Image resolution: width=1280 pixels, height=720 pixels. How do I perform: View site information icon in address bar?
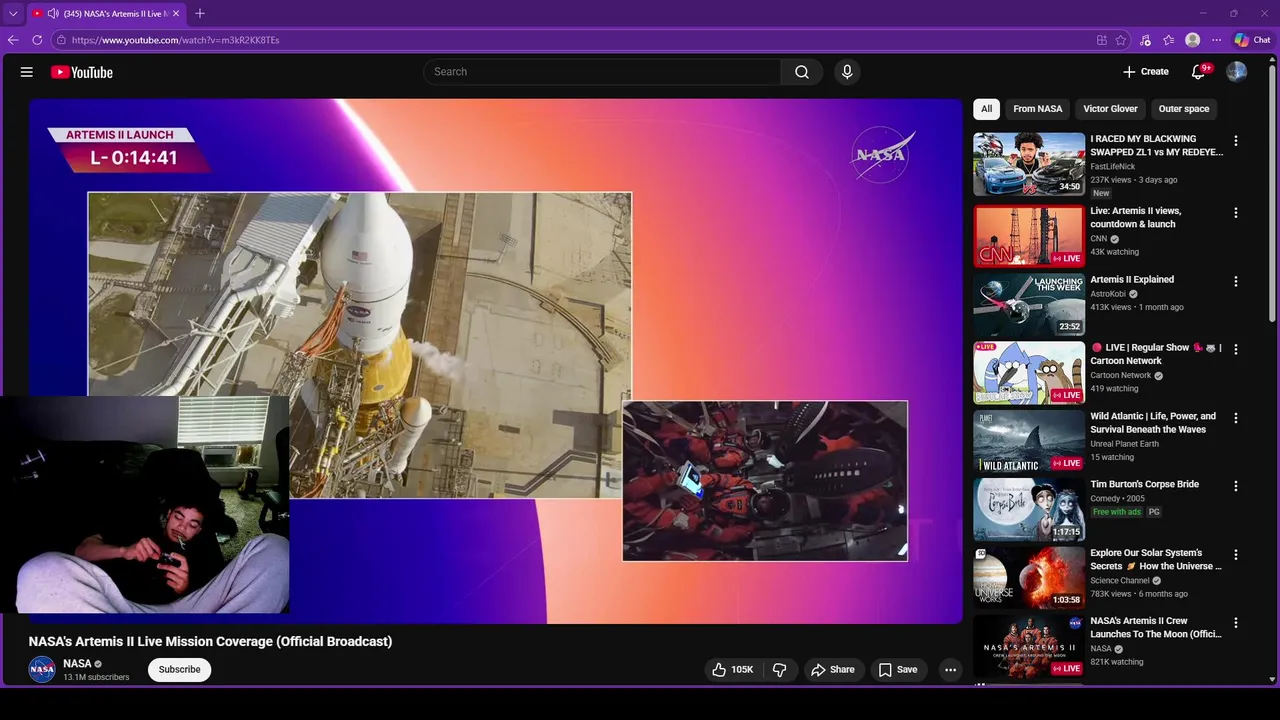61,40
